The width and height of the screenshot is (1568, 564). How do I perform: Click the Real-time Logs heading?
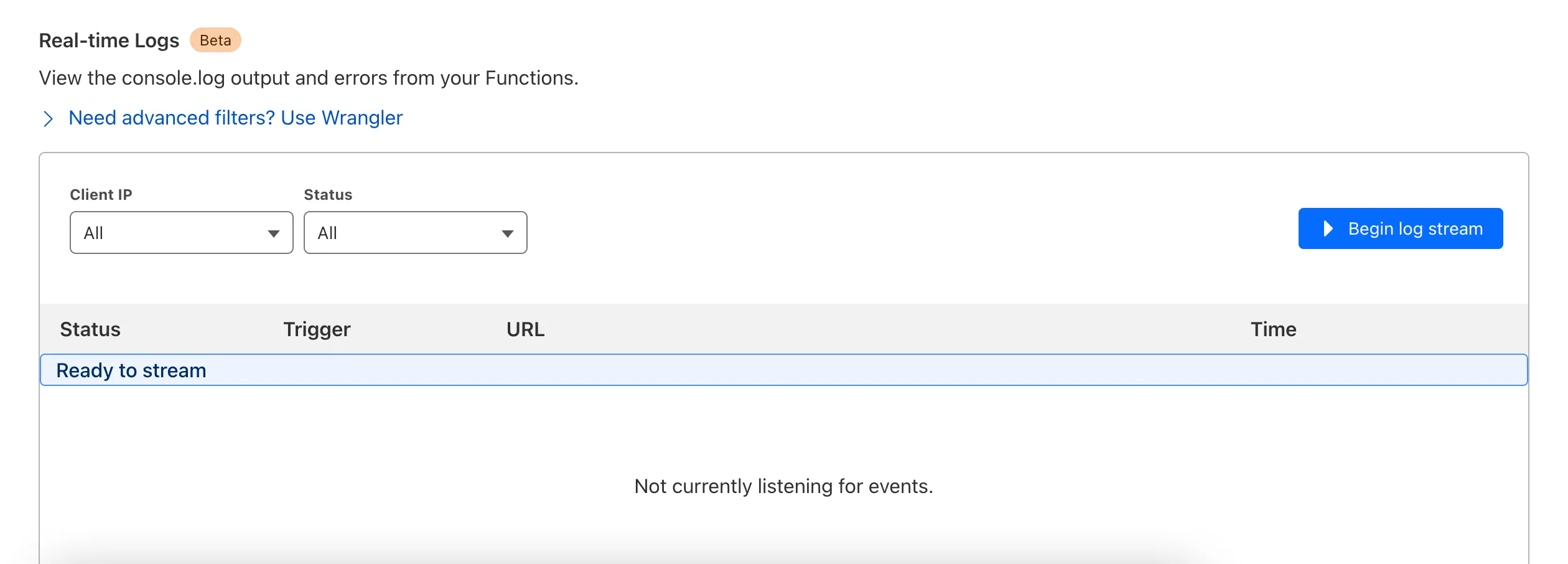(108, 40)
